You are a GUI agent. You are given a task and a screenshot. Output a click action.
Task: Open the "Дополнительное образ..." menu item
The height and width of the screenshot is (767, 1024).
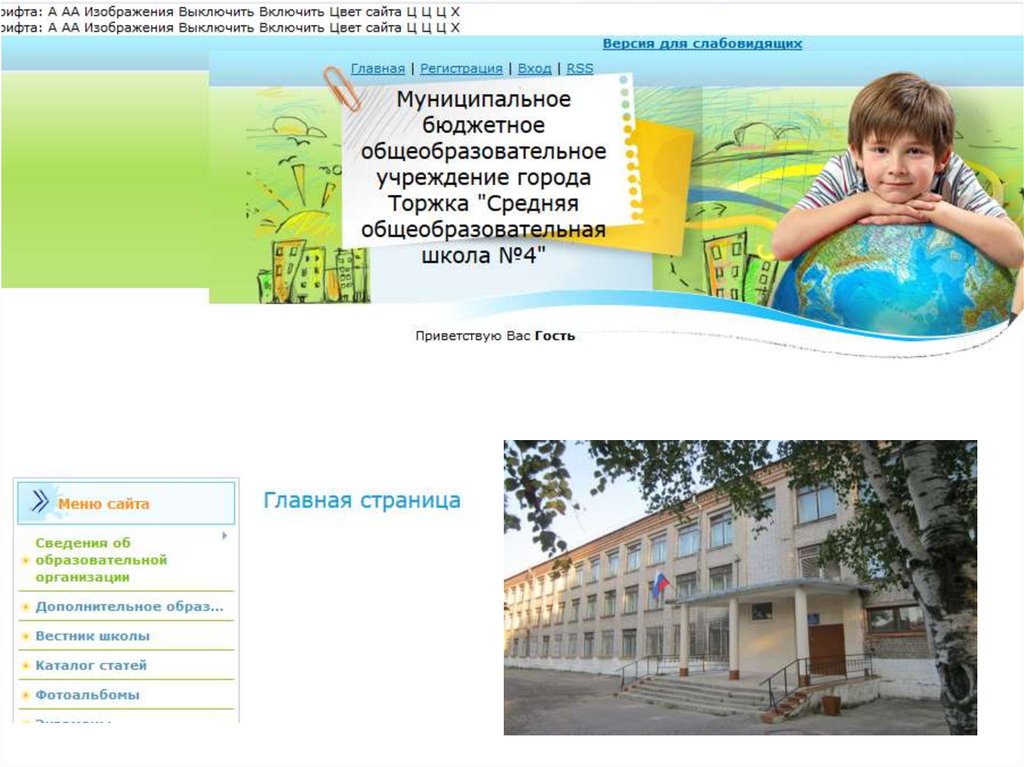point(129,607)
